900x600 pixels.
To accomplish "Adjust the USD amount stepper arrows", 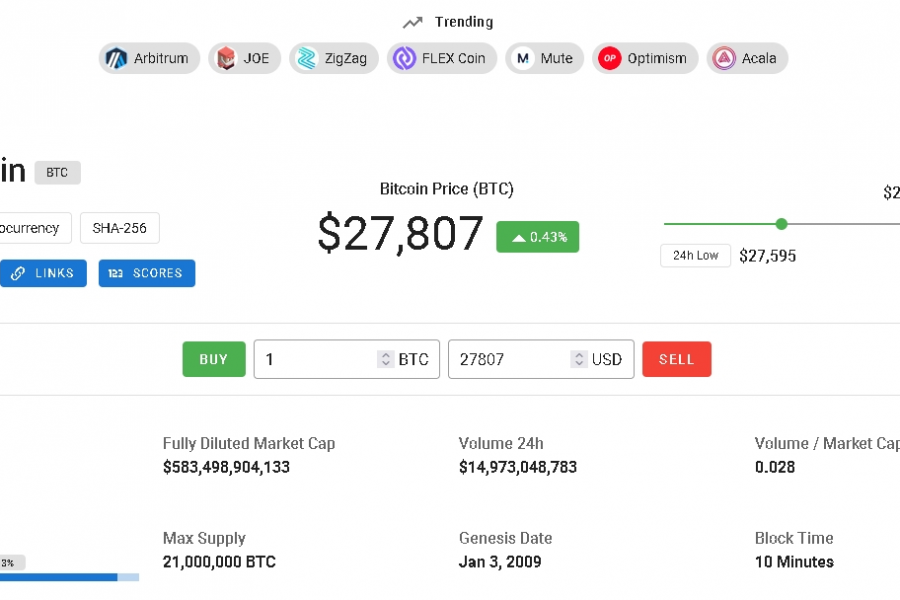I will (x=579, y=360).
